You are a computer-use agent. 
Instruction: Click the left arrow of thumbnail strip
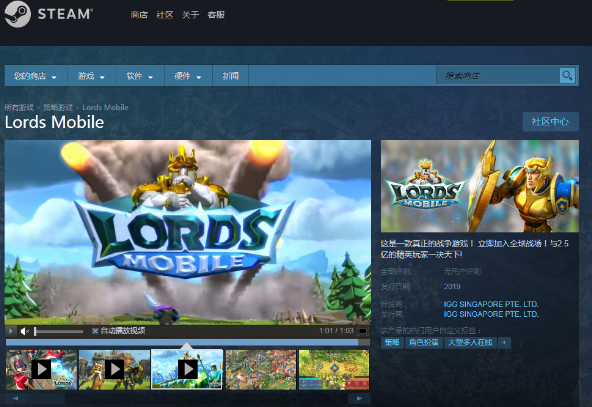point(15,398)
